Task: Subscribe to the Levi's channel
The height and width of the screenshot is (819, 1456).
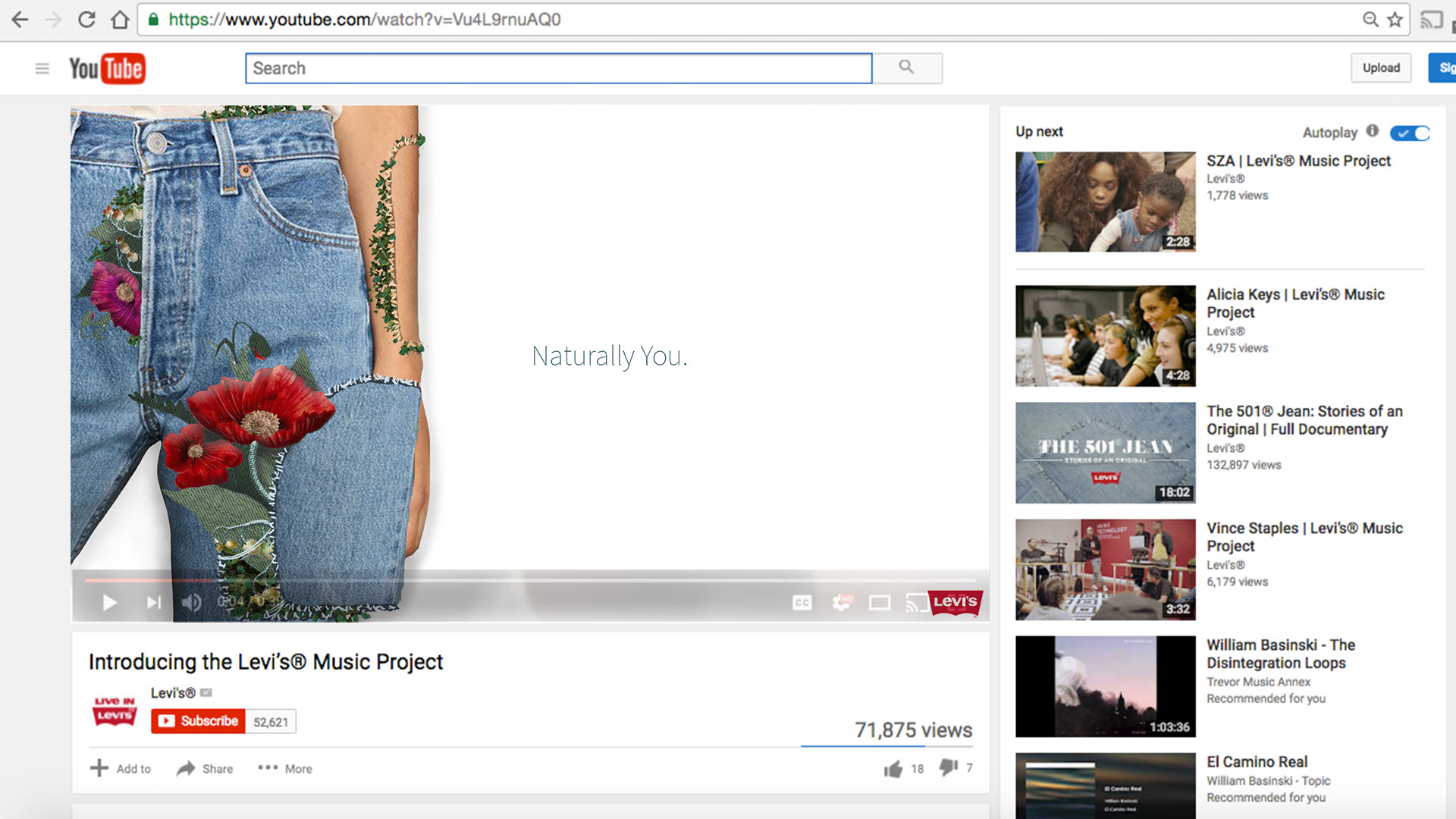Action: pyautogui.click(x=199, y=721)
